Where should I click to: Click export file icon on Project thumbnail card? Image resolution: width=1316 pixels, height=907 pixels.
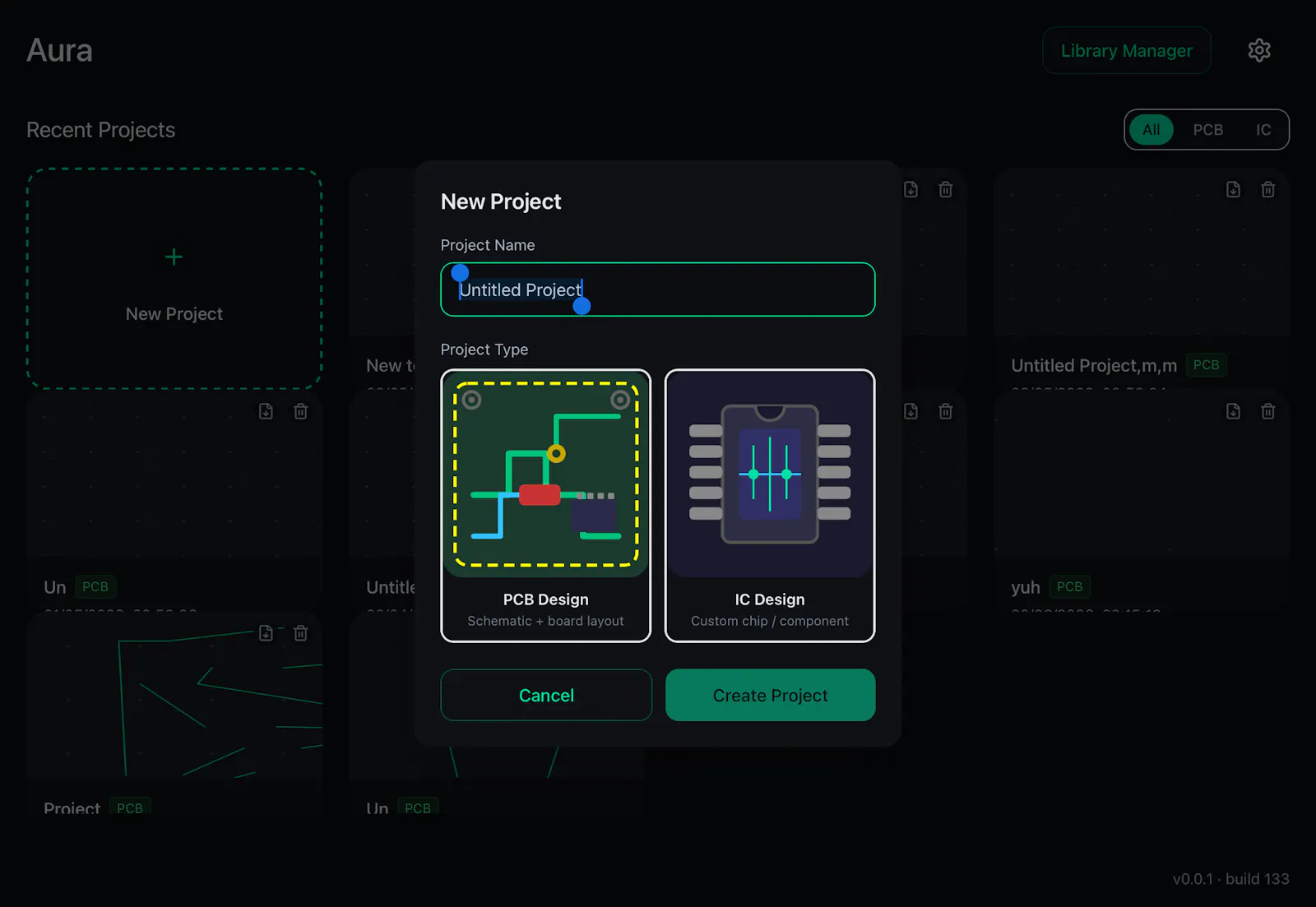(x=266, y=633)
